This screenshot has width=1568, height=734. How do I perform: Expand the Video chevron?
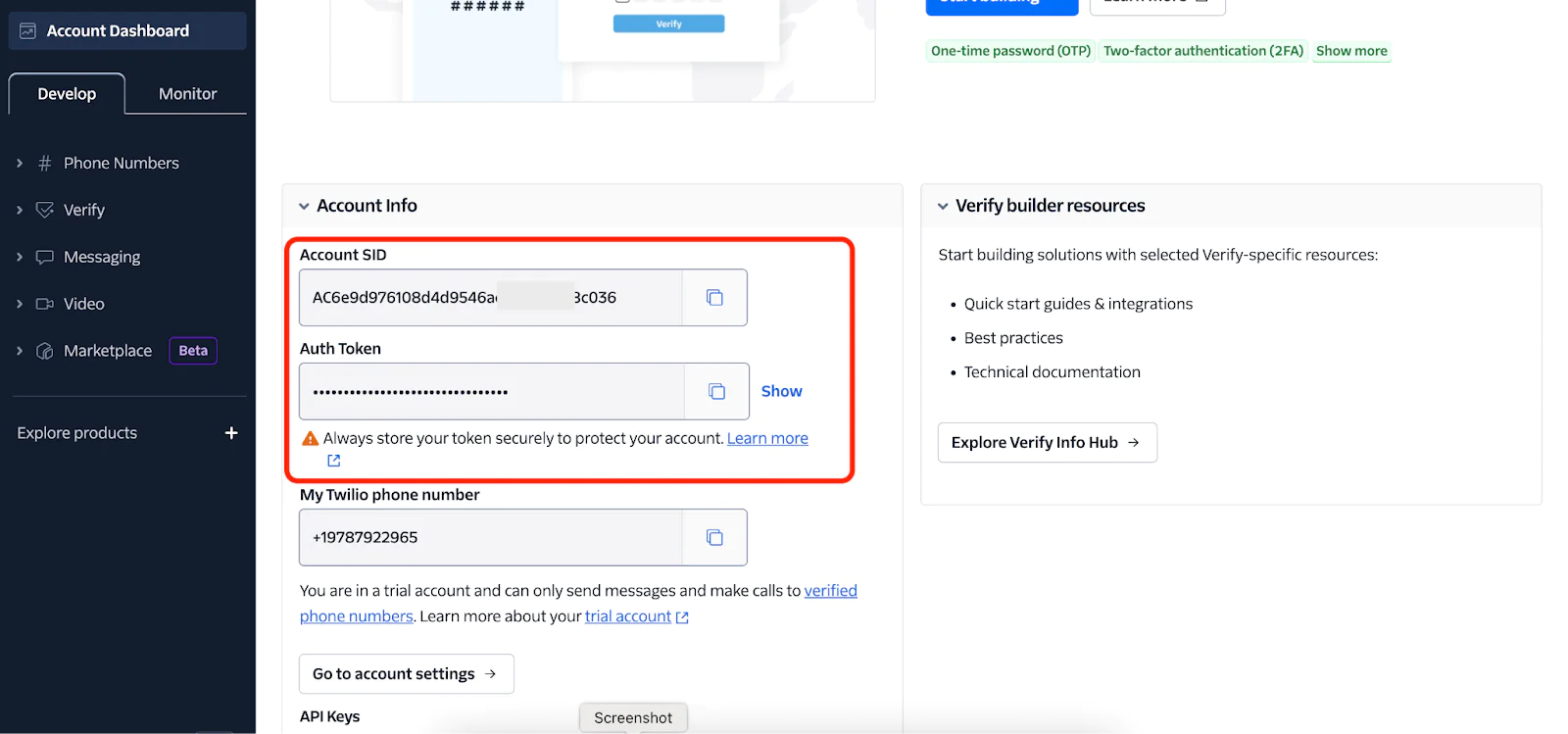pyautogui.click(x=20, y=305)
